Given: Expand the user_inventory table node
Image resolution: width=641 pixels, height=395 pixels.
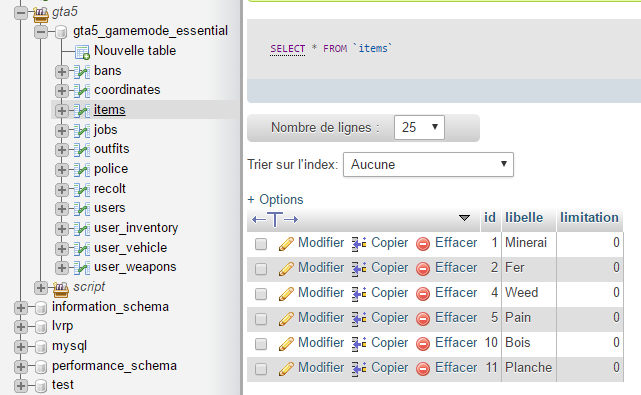Looking at the screenshot, I should click(62, 228).
